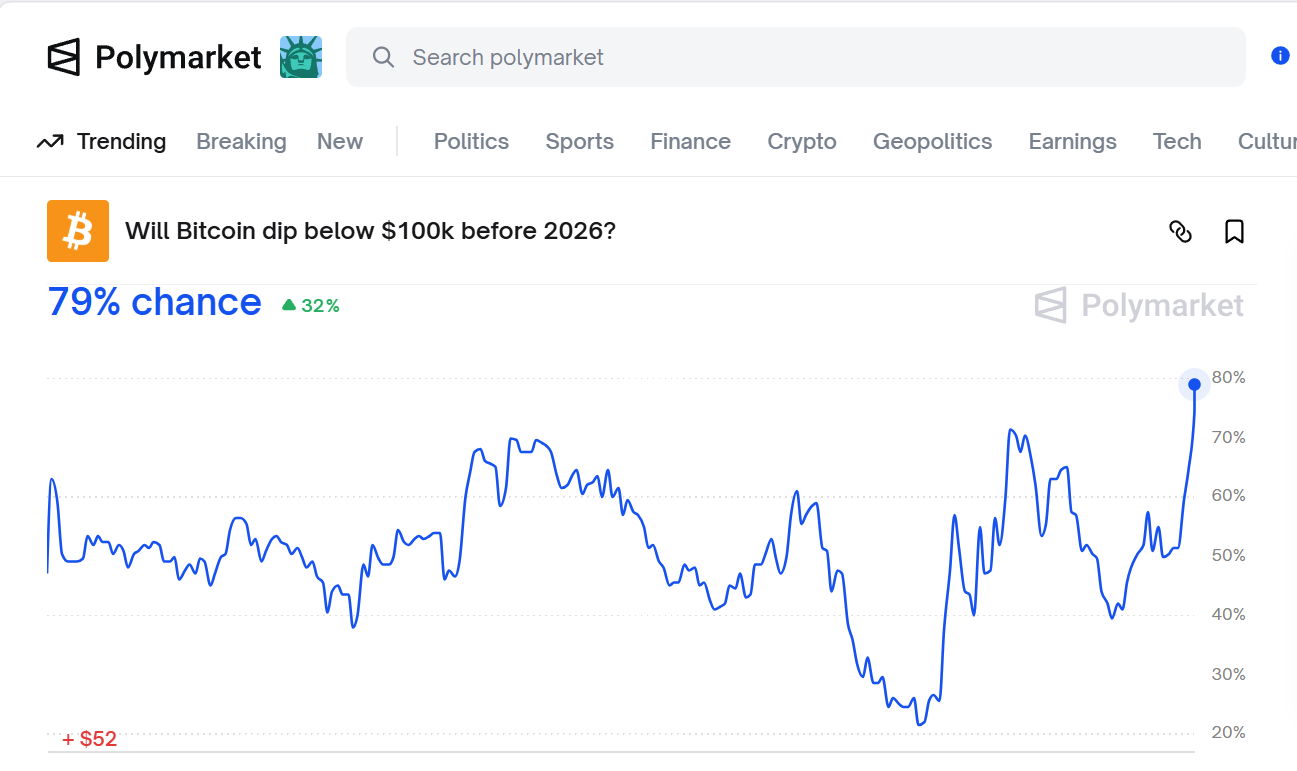The height and width of the screenshot is (771, 1297).
Task: Switch to the Breaking tab
Action: [241, 142]
